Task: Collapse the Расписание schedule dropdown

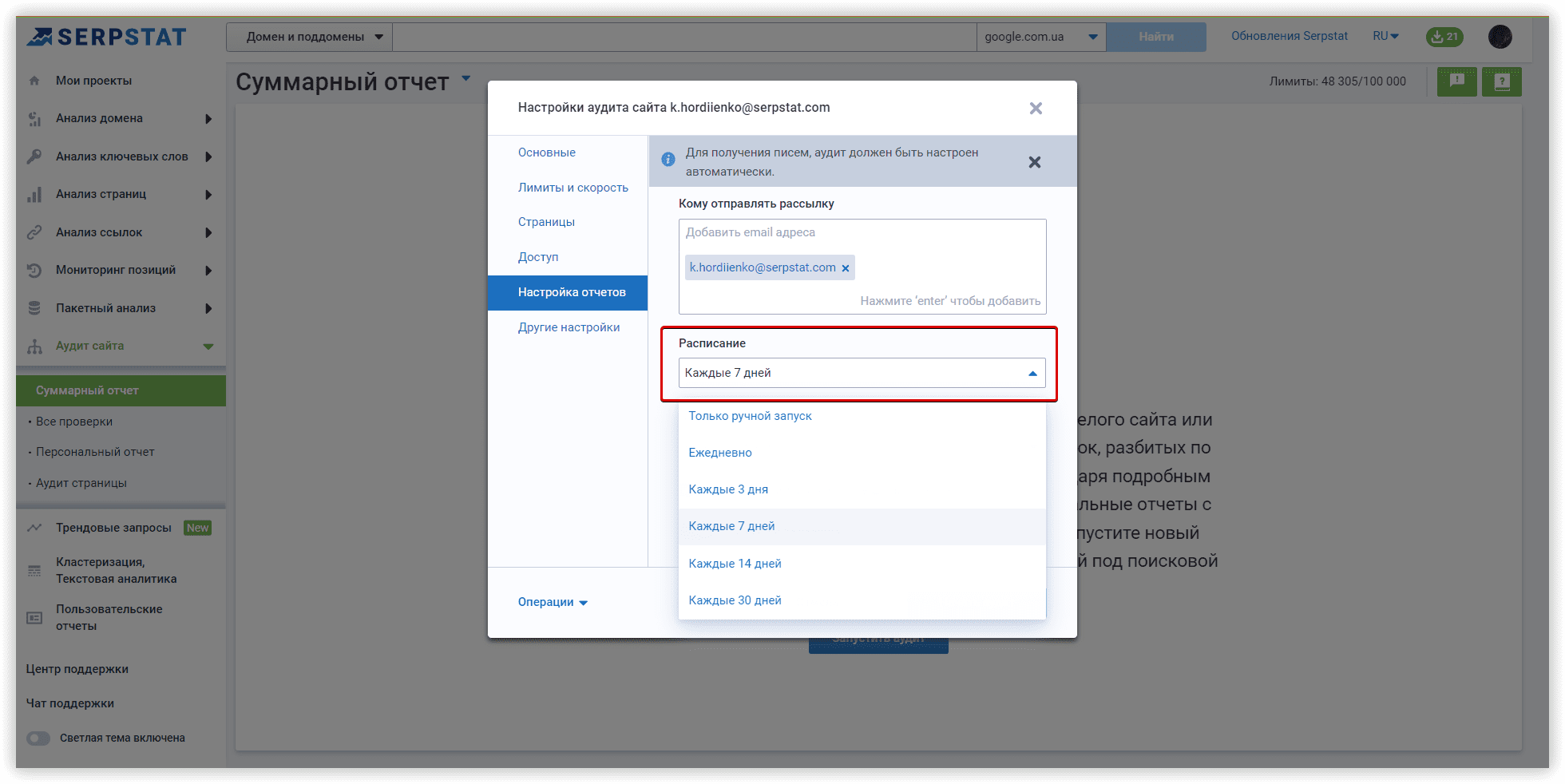Action: pyautogui.click(x=1032, y=374)
